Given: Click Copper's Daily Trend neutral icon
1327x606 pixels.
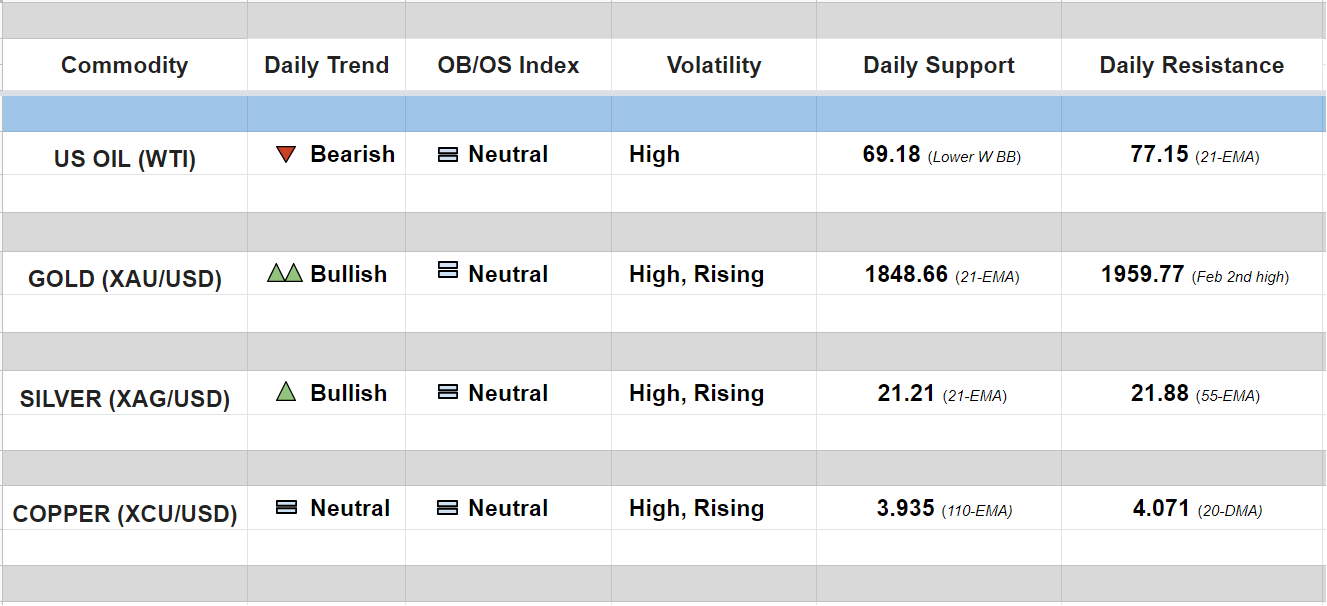Looking at the screenshot, I should coord(286,508).
